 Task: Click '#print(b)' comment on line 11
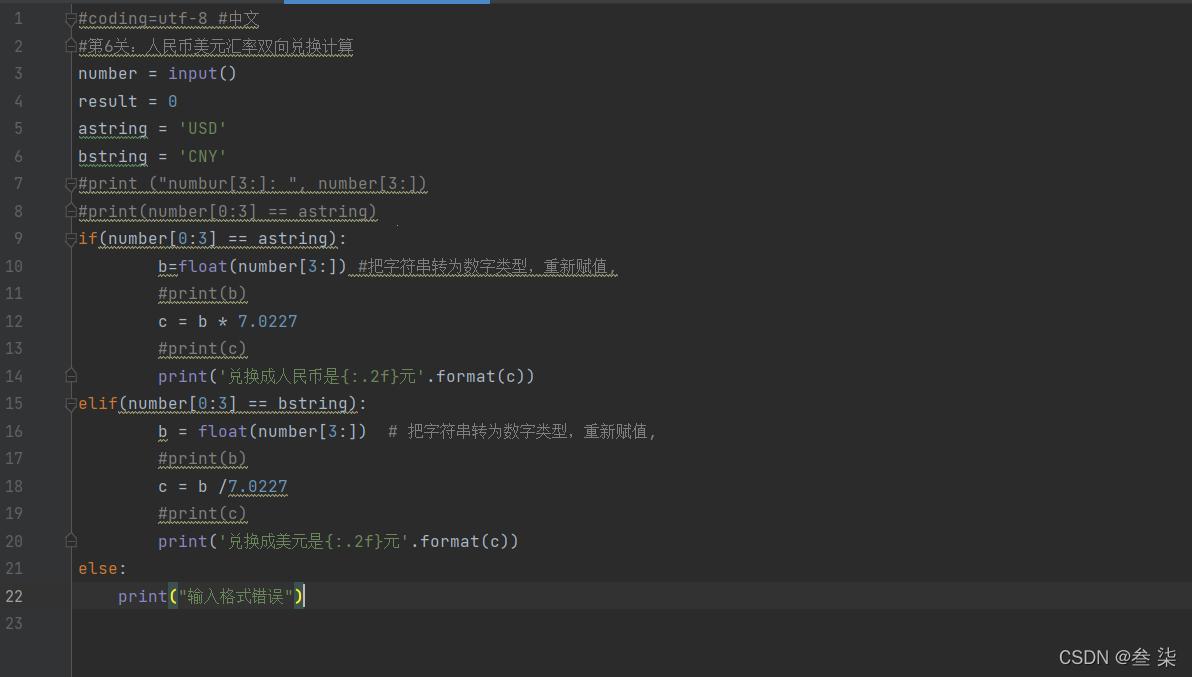202,294
